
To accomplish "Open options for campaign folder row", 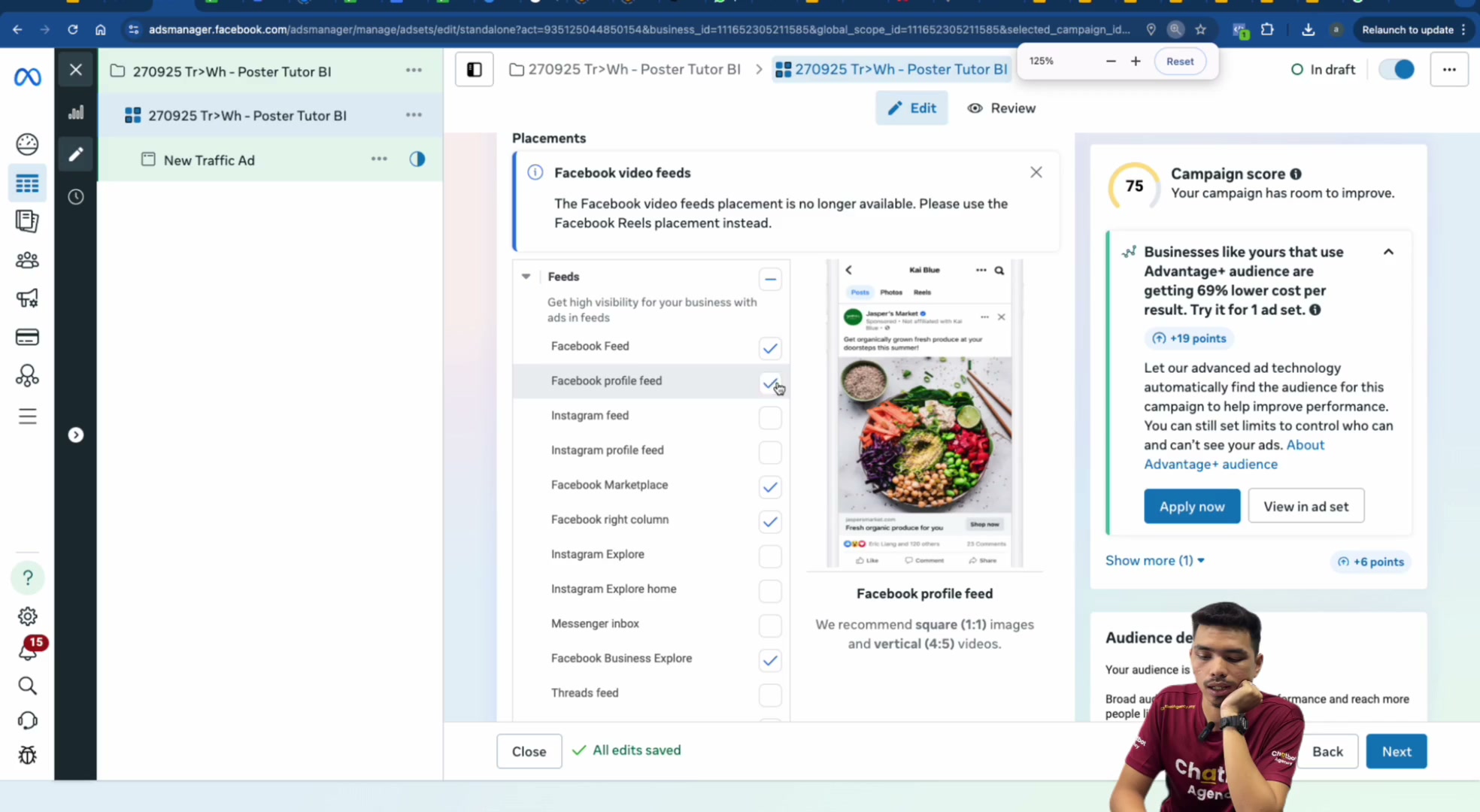I will pyautogui.click(x=414, y=71).
